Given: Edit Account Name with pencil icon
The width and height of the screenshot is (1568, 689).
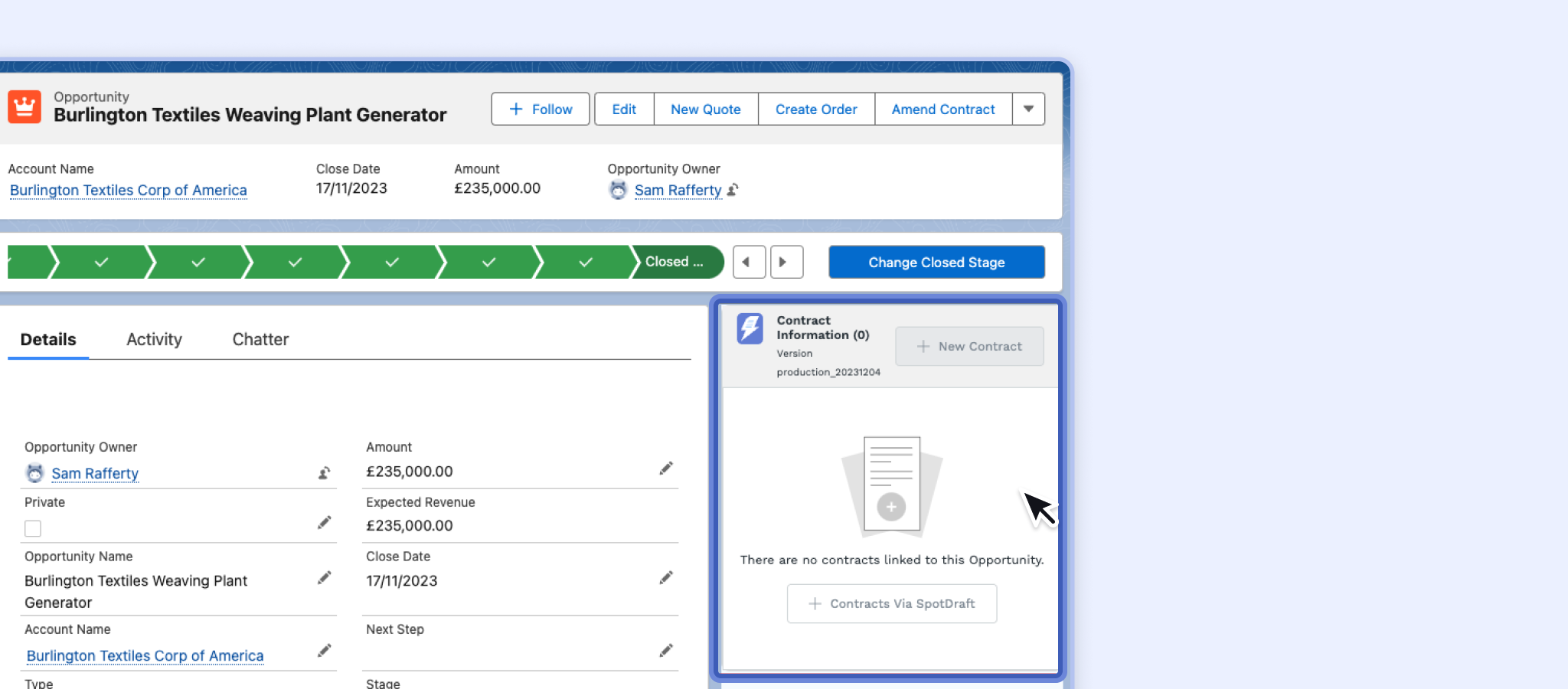Looking at the screenshot, I should pos(325,650).
